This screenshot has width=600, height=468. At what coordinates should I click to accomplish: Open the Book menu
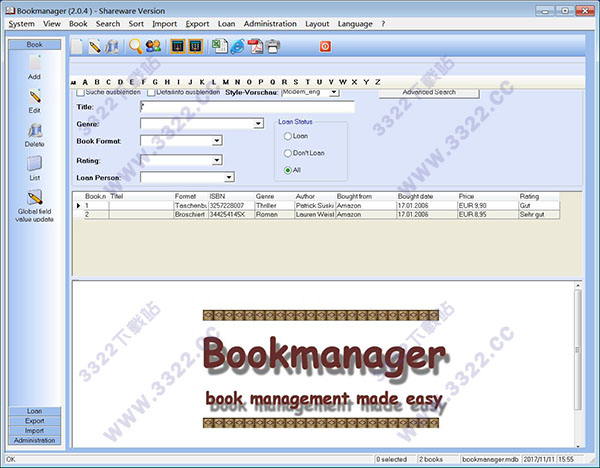tap(78, 24)
